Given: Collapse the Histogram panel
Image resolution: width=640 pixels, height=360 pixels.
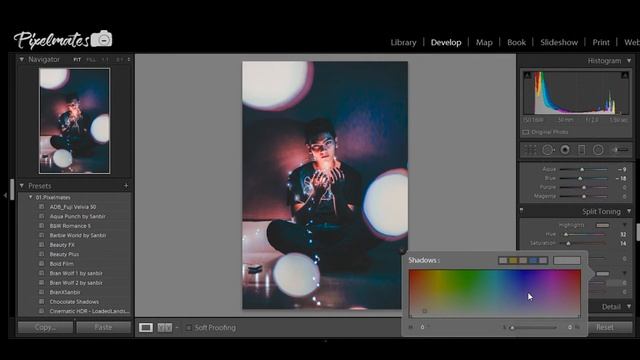Looking at the screenshot, I should (x=629, y=61).
